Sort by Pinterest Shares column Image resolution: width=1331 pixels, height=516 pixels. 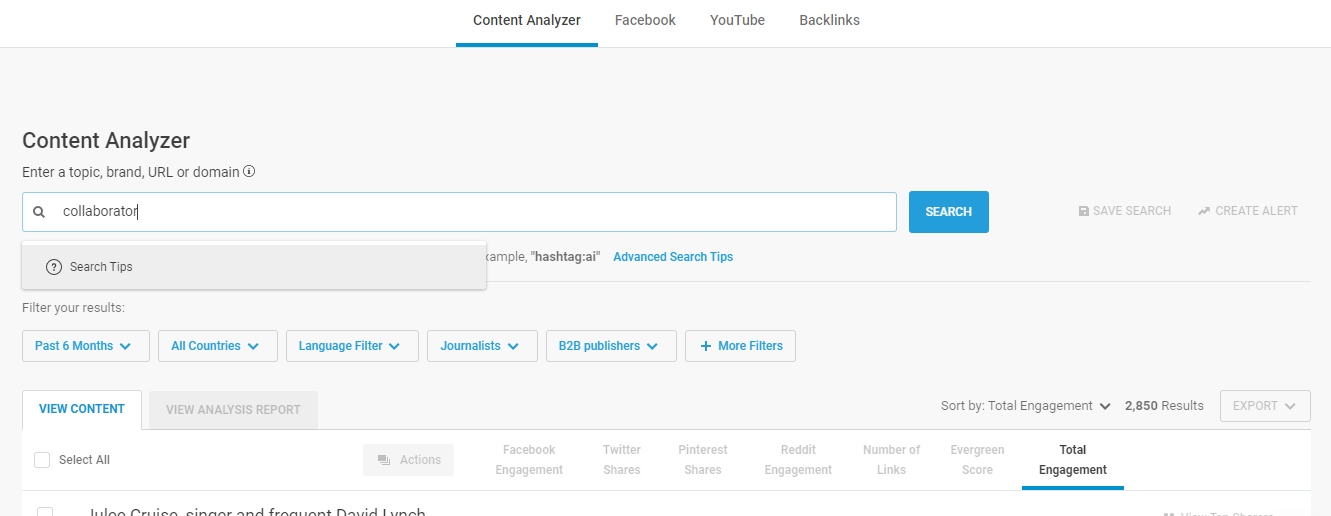(703, 460)
